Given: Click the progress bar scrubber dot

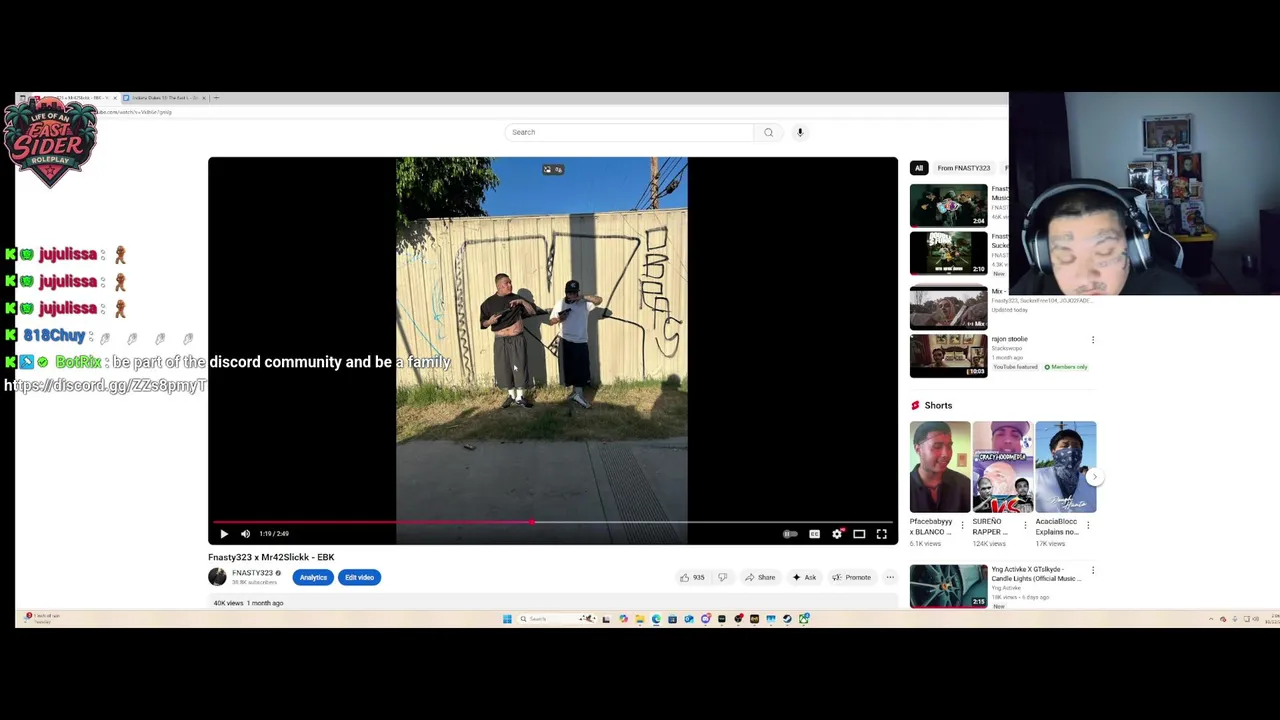Looking at the screenshot, I should pos(532,522).
